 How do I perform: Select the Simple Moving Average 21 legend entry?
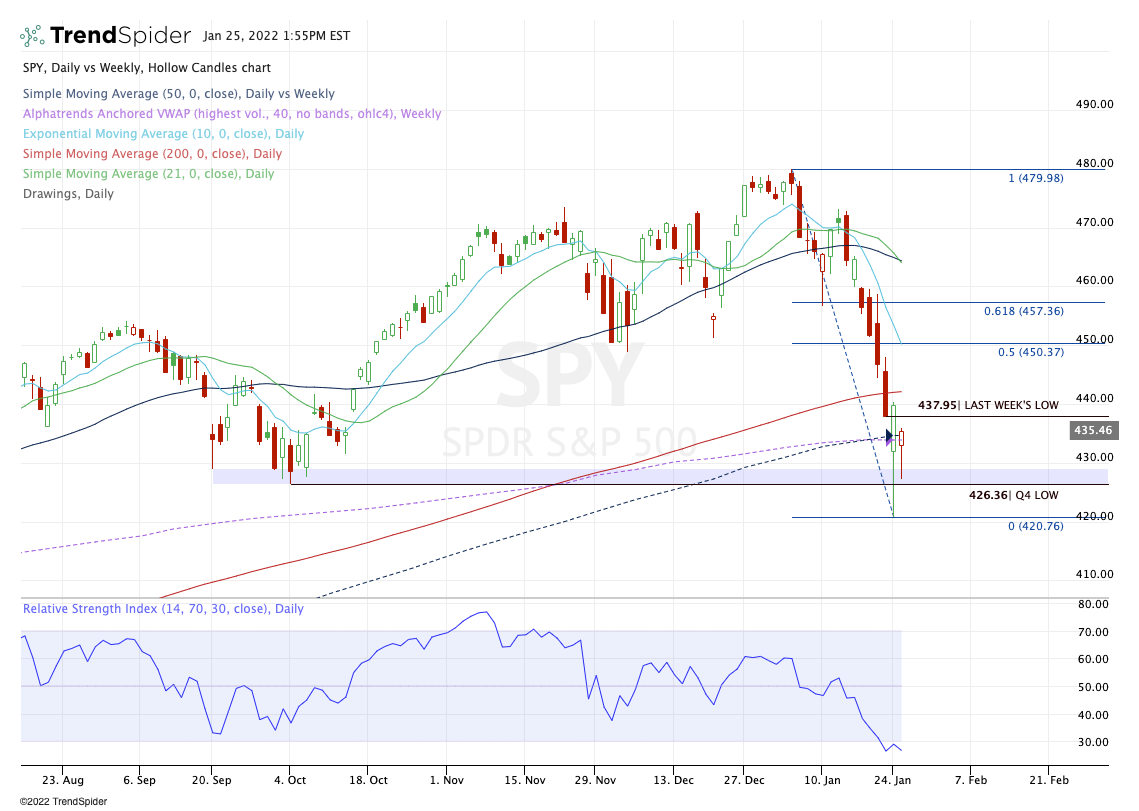(x=148, y=174)
